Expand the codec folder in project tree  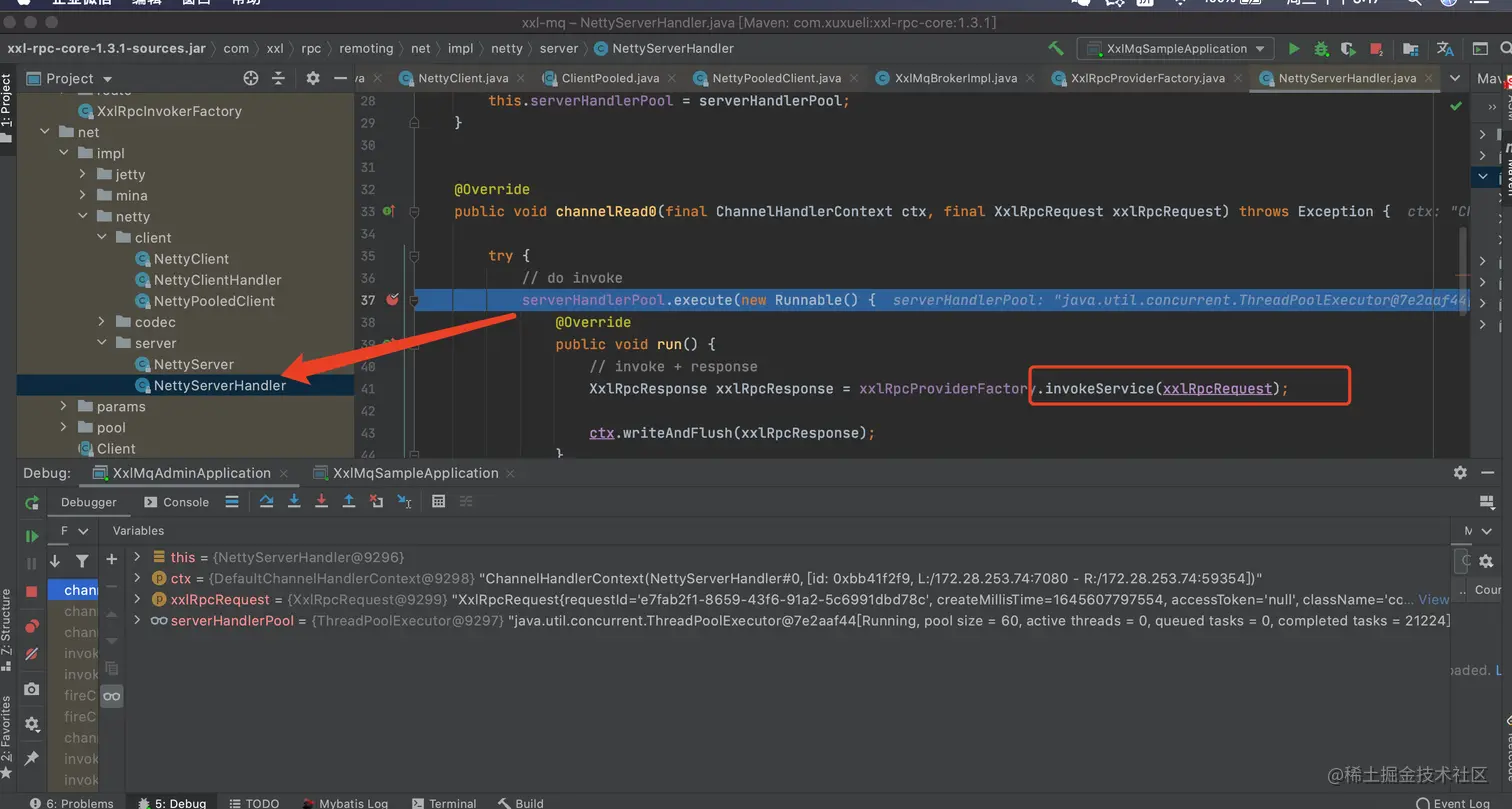point(102,322)
